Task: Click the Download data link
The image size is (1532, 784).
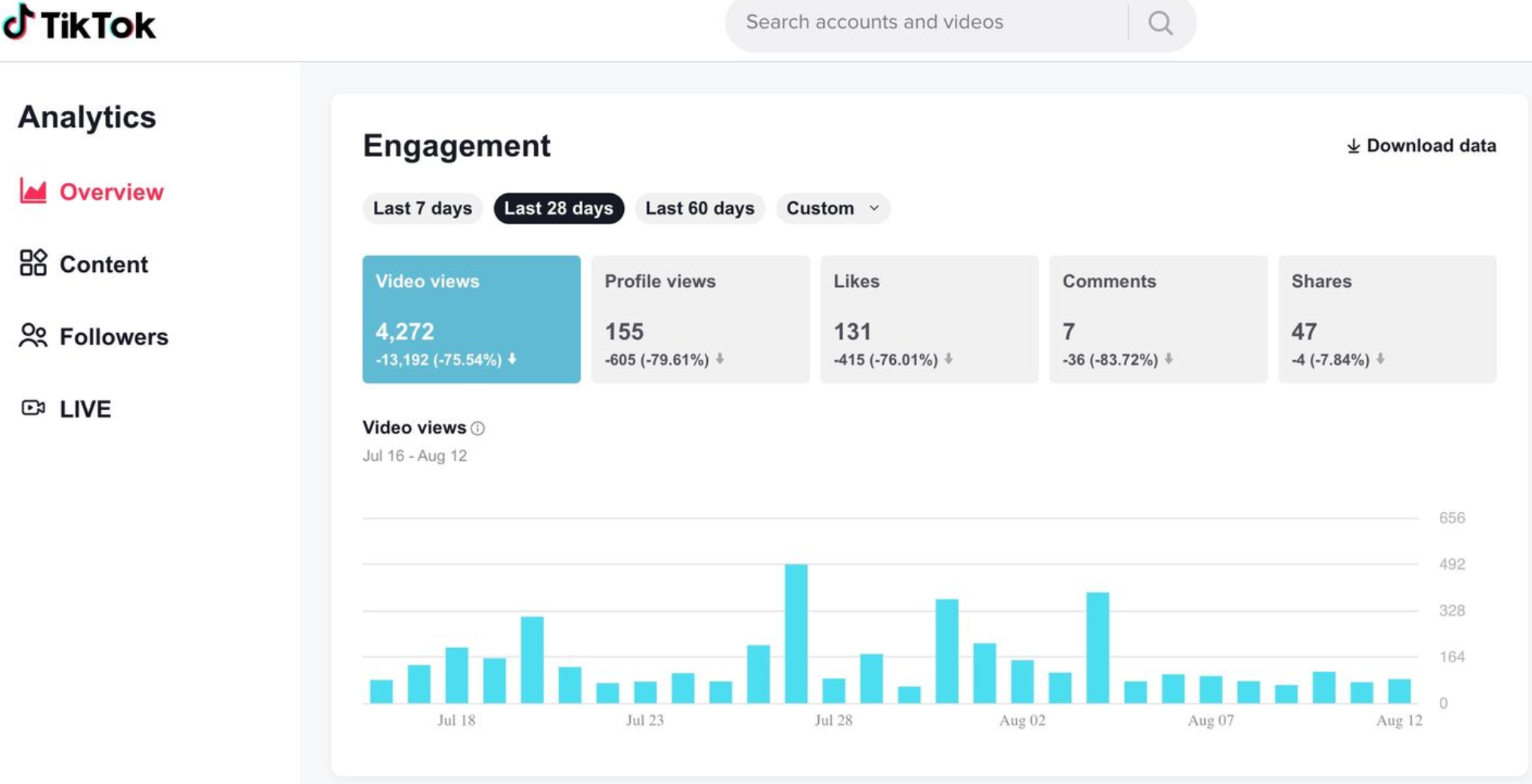Action: click(1431, 146)
